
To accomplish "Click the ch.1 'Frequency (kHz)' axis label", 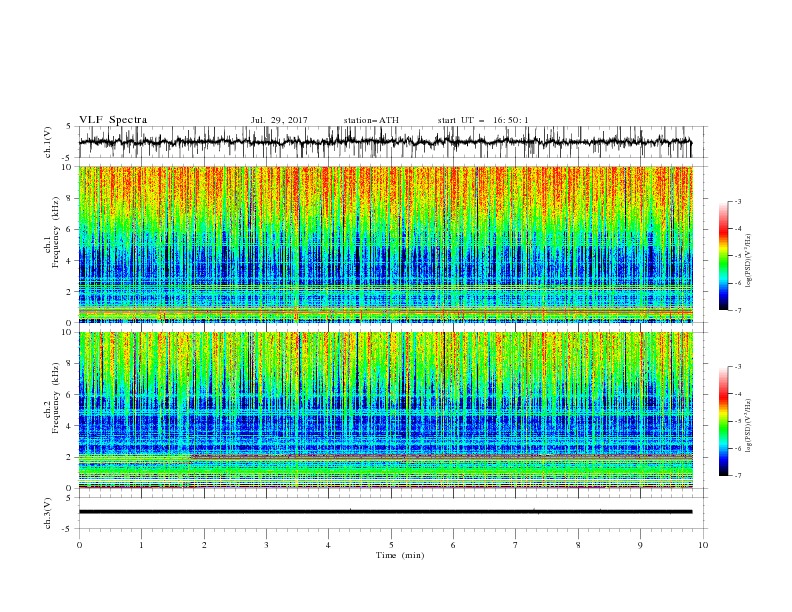I will pyautogui.click(x=55, y=233).
